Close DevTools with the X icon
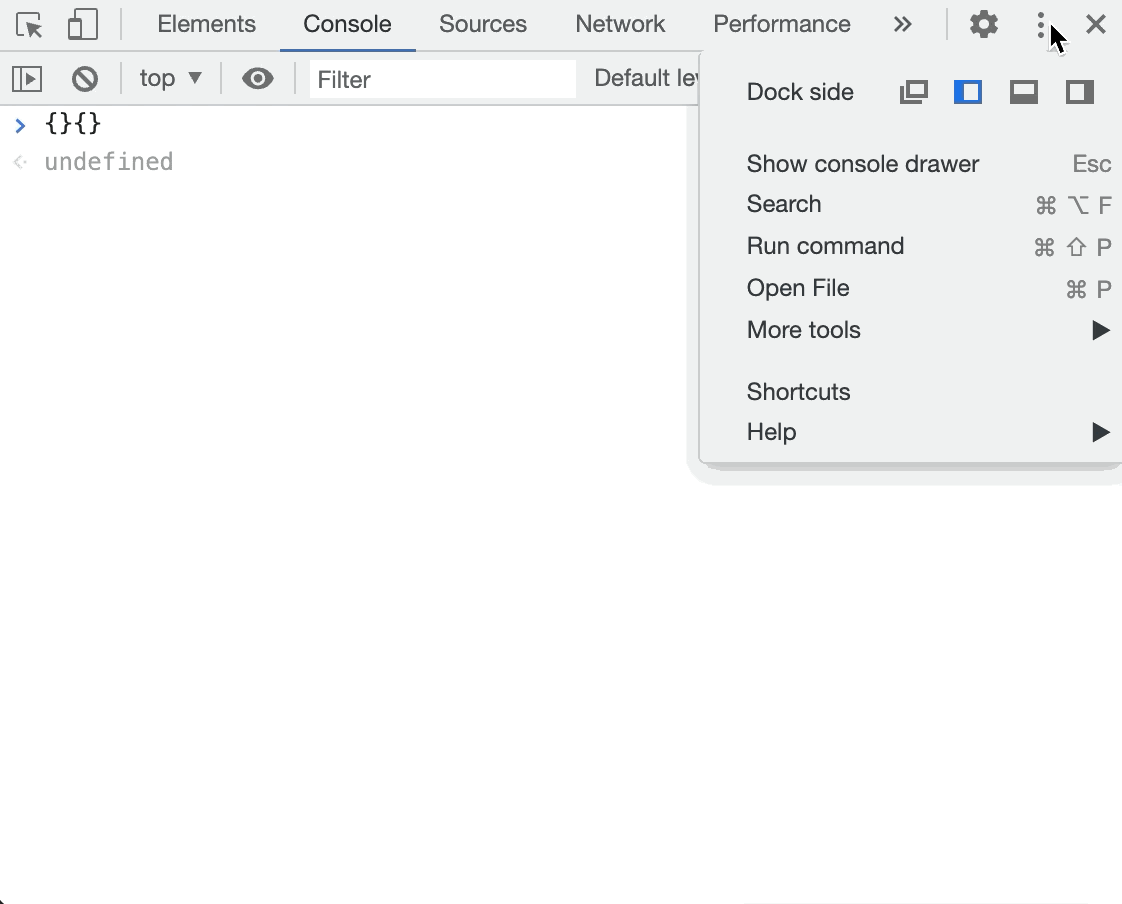Viewport: 1122px width, 904px height. pyautogui.click(x=1096, y=24)
